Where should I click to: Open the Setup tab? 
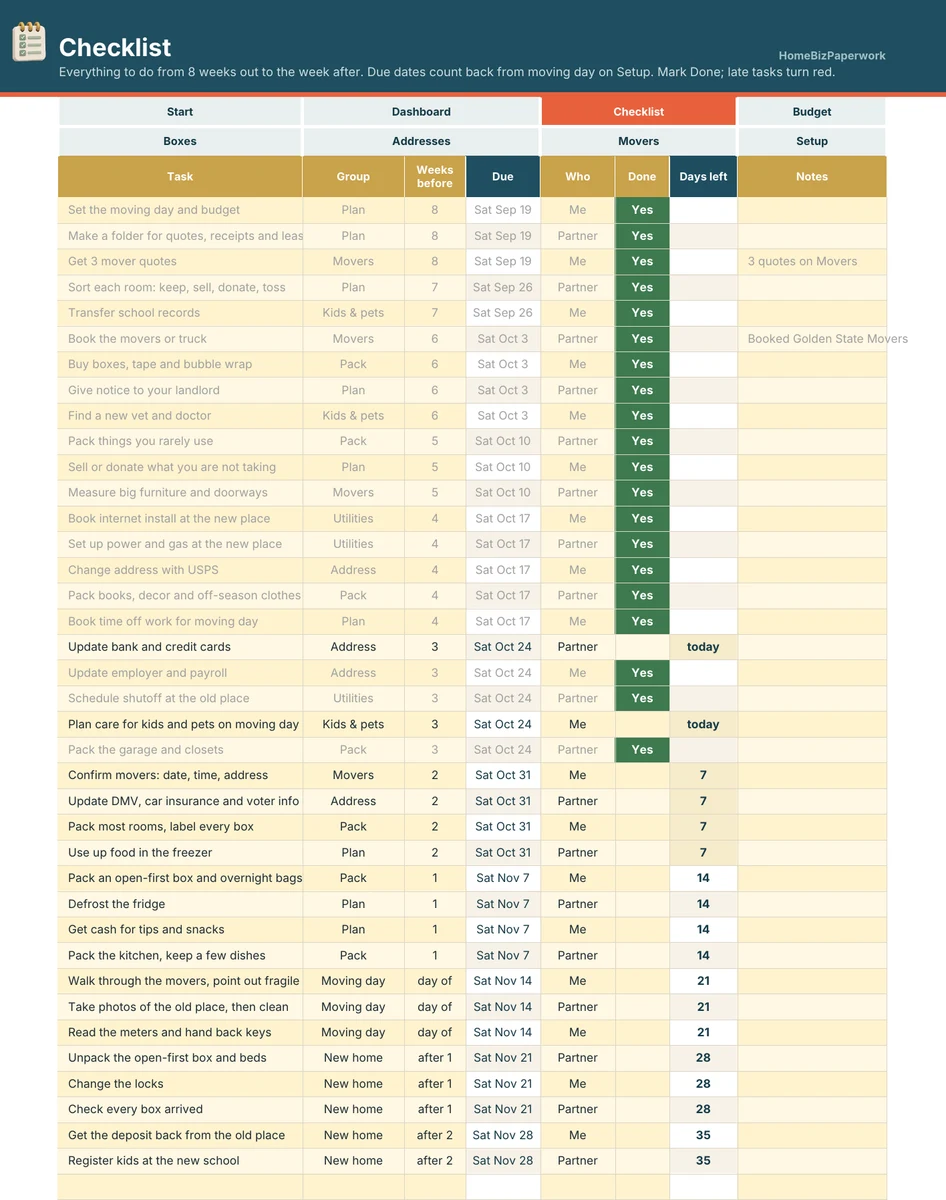[x=812, y=141]
